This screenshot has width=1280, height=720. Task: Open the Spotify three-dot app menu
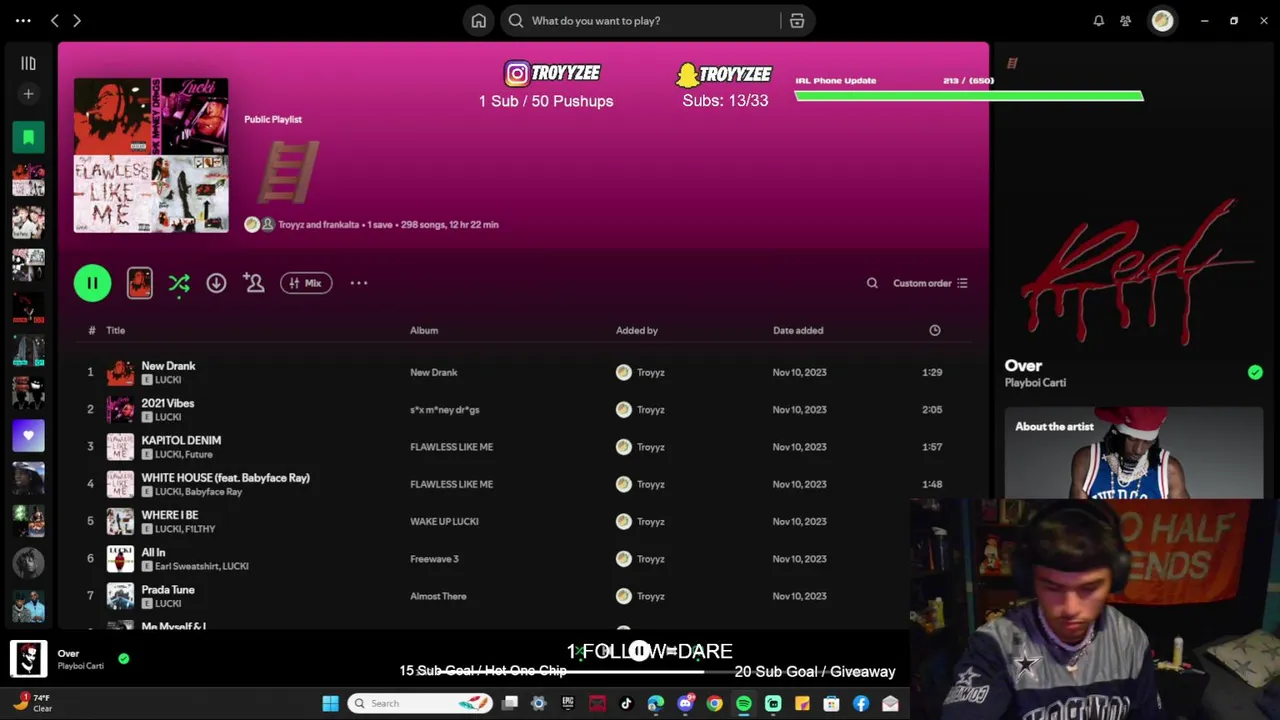[23, 20]
